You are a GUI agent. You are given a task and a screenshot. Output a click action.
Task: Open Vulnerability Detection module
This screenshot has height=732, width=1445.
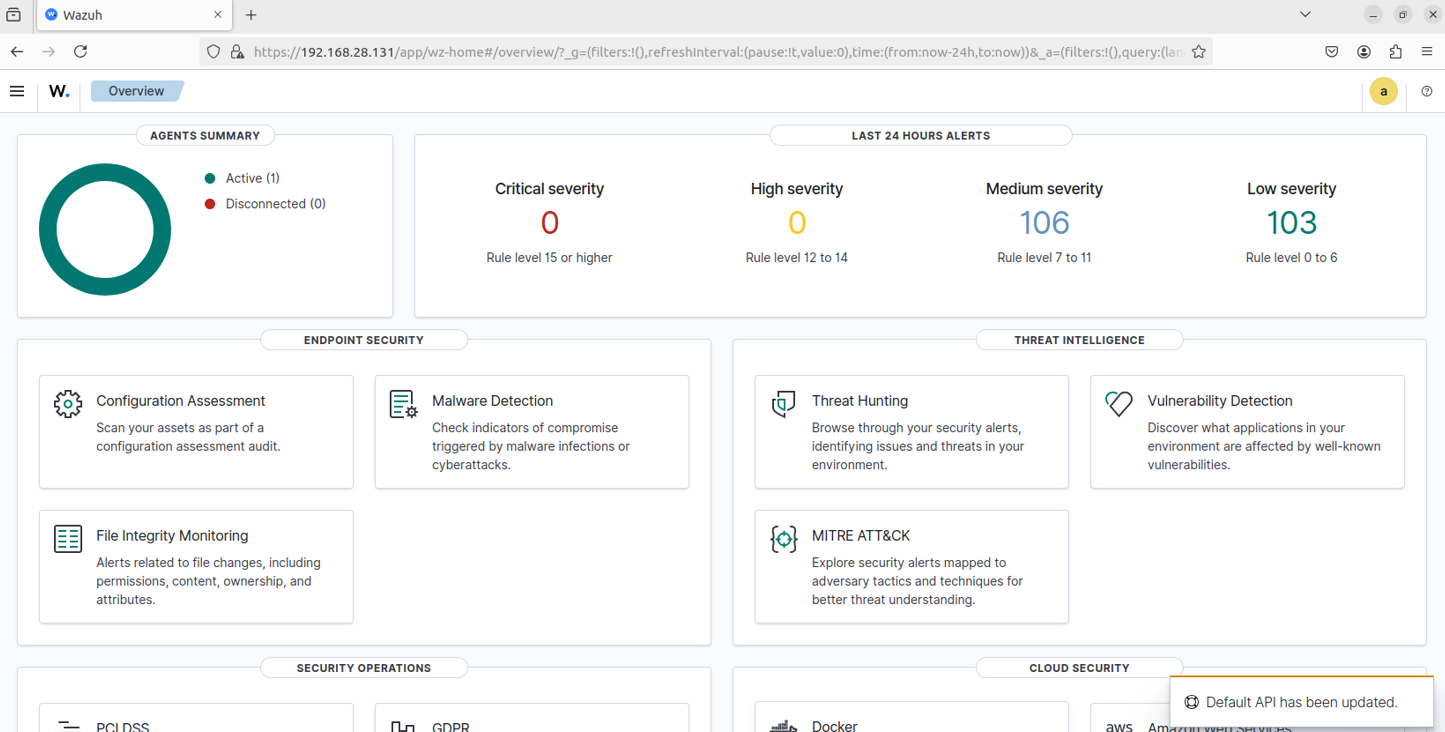coord(1247,432)
